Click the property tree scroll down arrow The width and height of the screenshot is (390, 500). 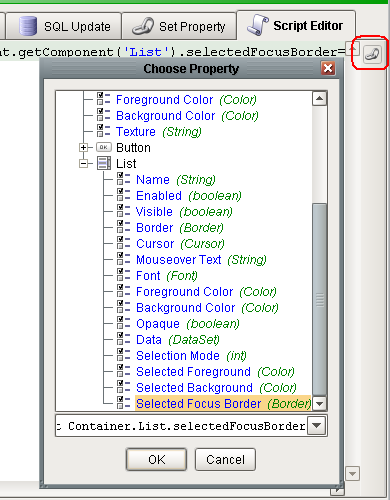[319, 404]
